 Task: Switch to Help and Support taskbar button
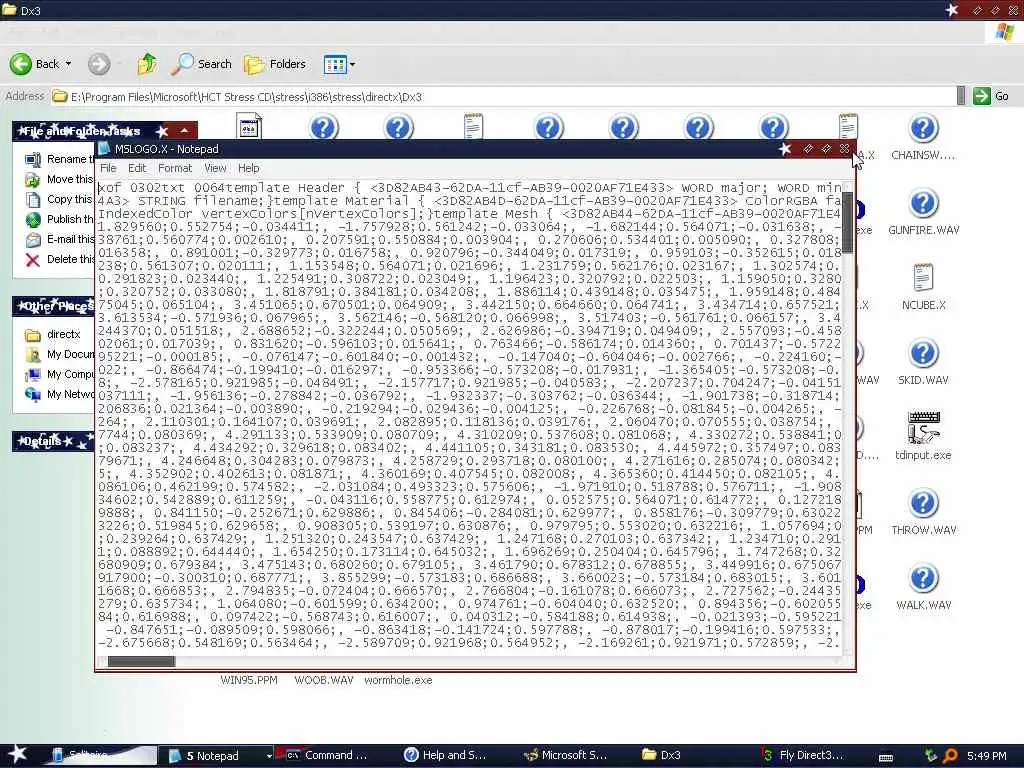click(x=445, y=756)
